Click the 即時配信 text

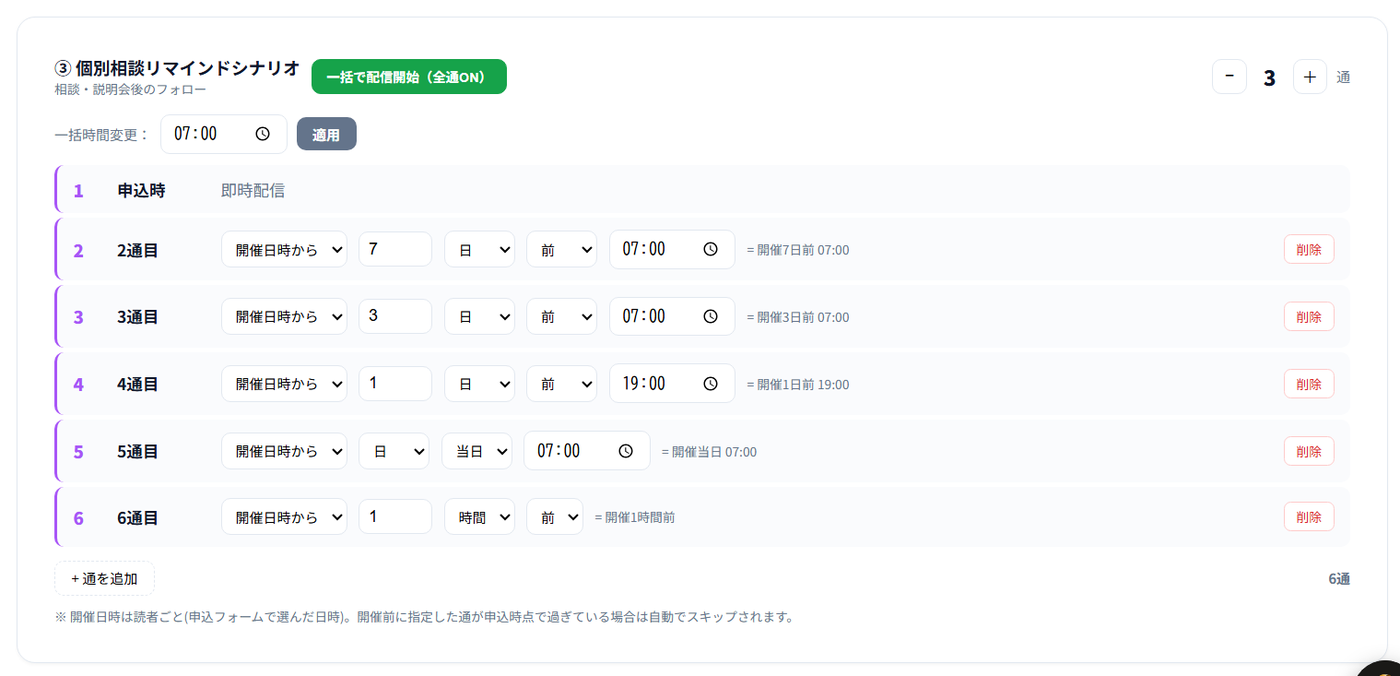(253, 190)
